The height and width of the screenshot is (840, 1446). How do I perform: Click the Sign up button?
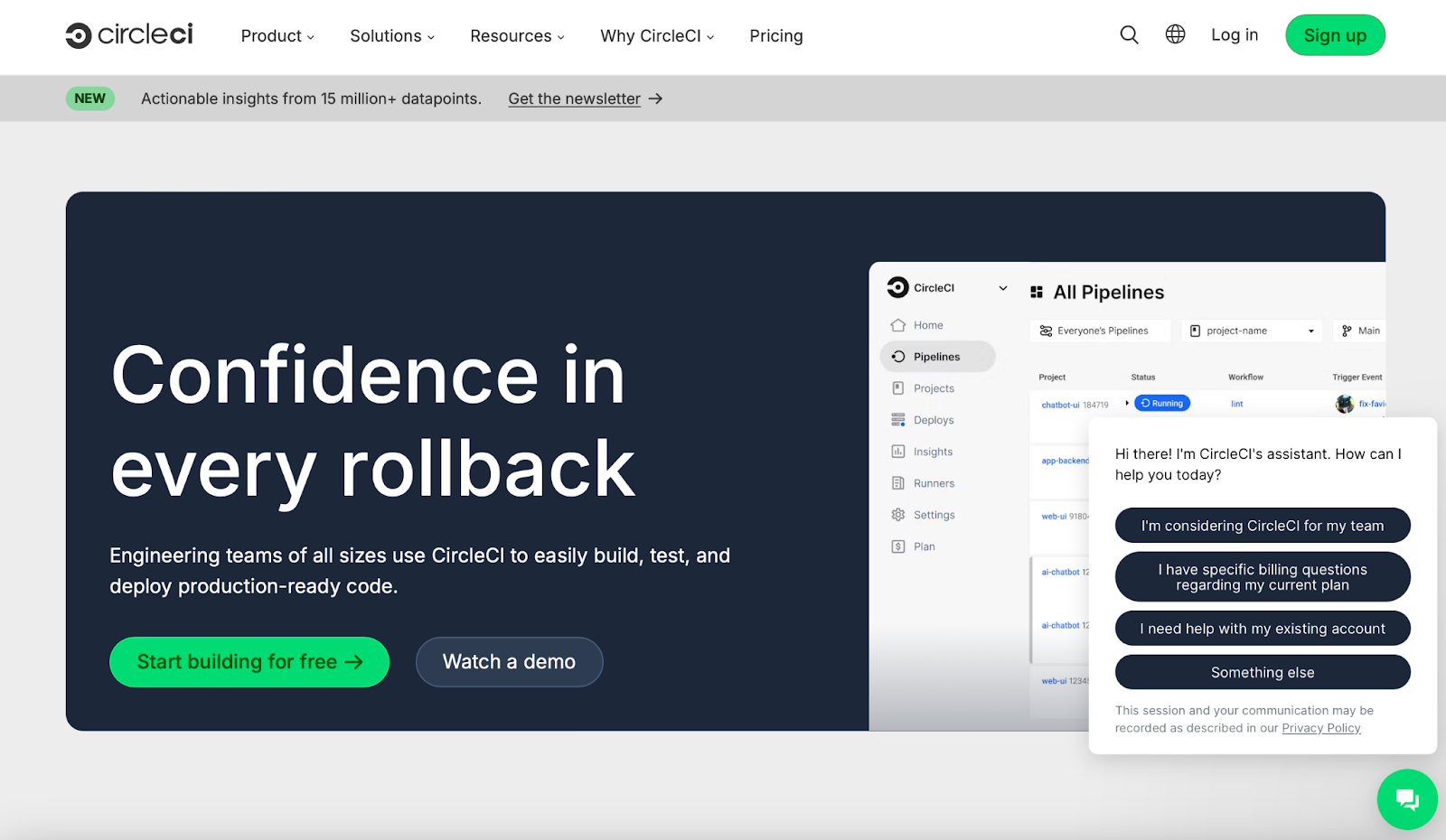[1335, 35]
